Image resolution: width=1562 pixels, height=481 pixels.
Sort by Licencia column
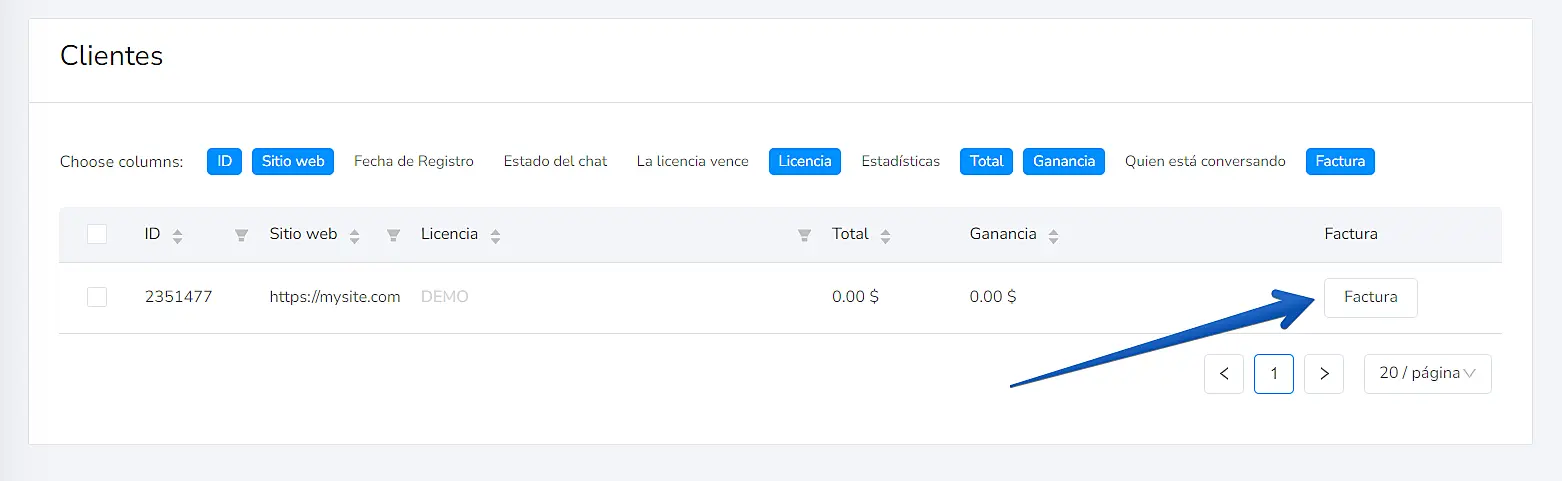coord(495,236)
